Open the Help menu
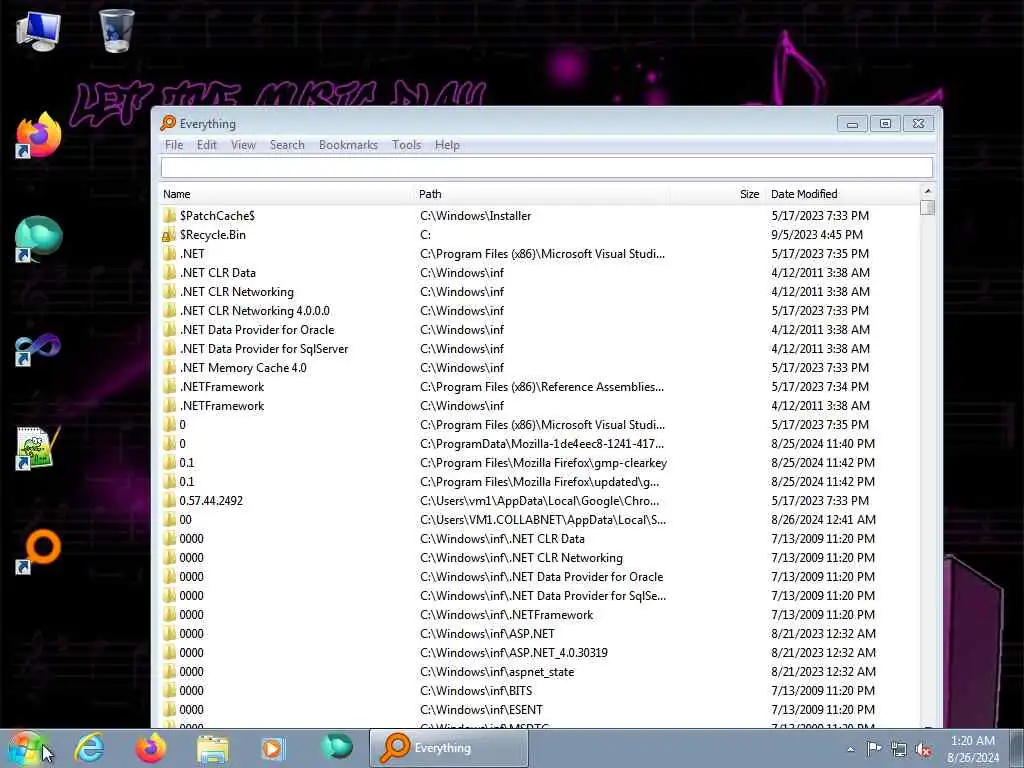 point(447,145)
